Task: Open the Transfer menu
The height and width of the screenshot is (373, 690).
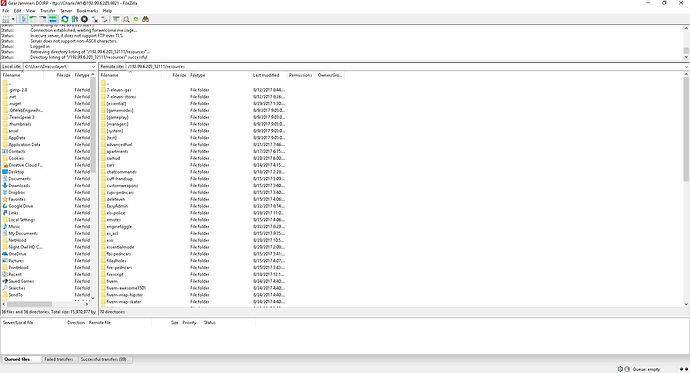Action: click(48, 11)
